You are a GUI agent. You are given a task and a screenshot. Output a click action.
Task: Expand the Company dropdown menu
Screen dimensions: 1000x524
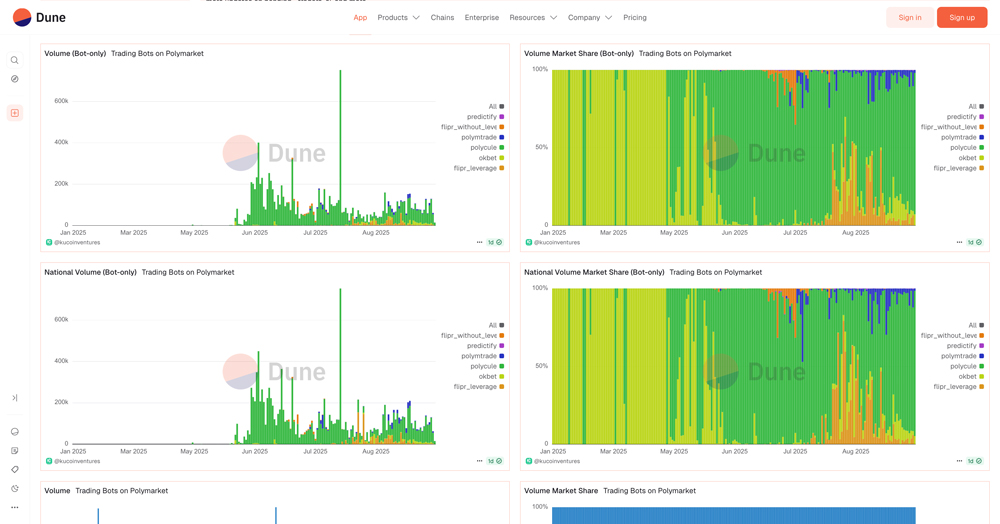click(590, 17)
